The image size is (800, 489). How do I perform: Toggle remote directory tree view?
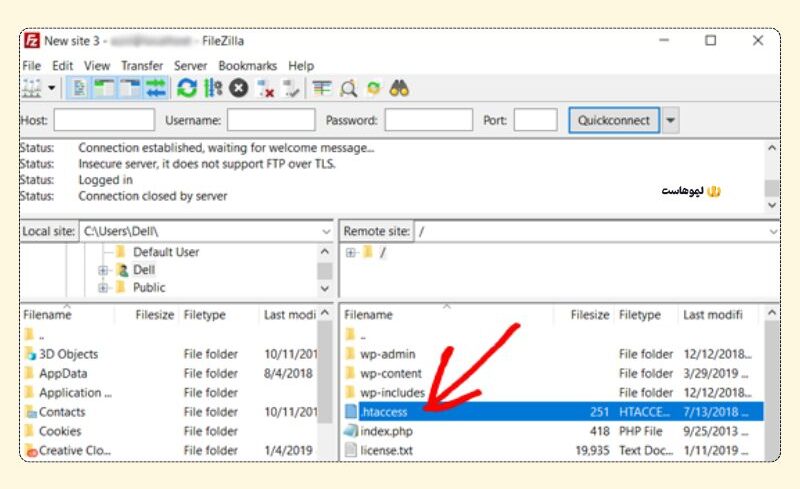click(x=130, y=89)
